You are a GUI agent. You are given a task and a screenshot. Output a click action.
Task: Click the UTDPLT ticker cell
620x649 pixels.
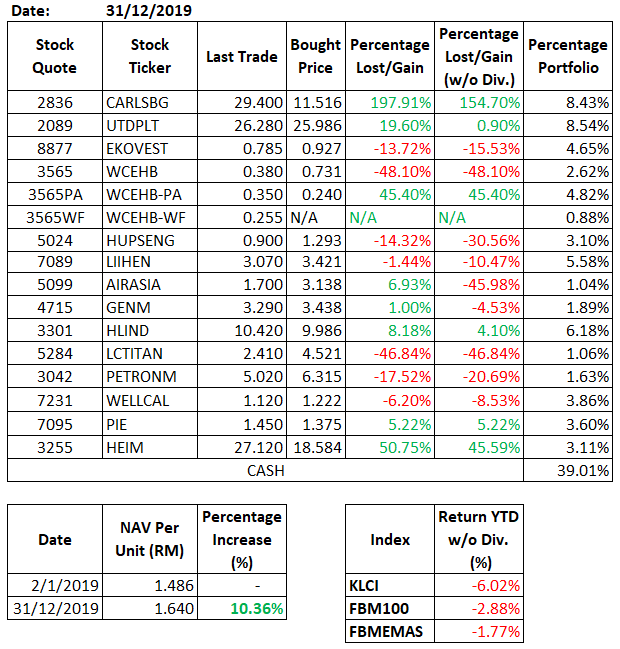click(150, 126)
